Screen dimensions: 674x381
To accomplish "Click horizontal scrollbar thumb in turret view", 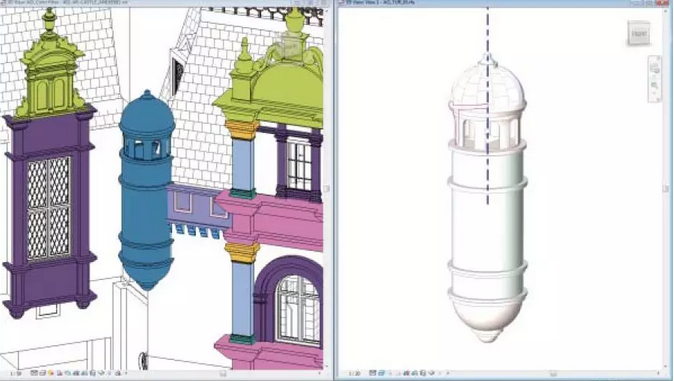I will coord(553,374).
